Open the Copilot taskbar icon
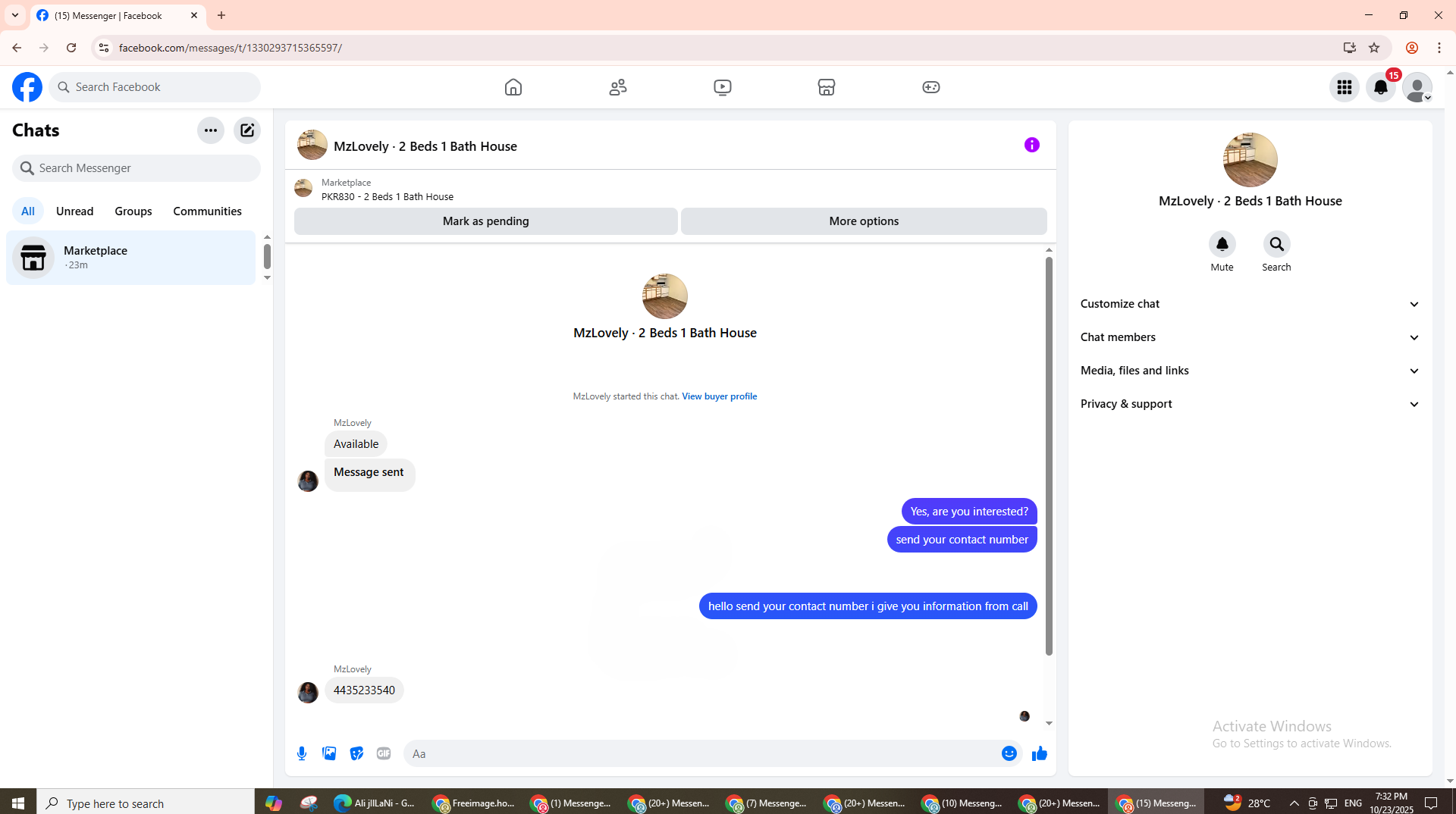Viewport: 1456px width, 814px height. click(x=274, y=803)
